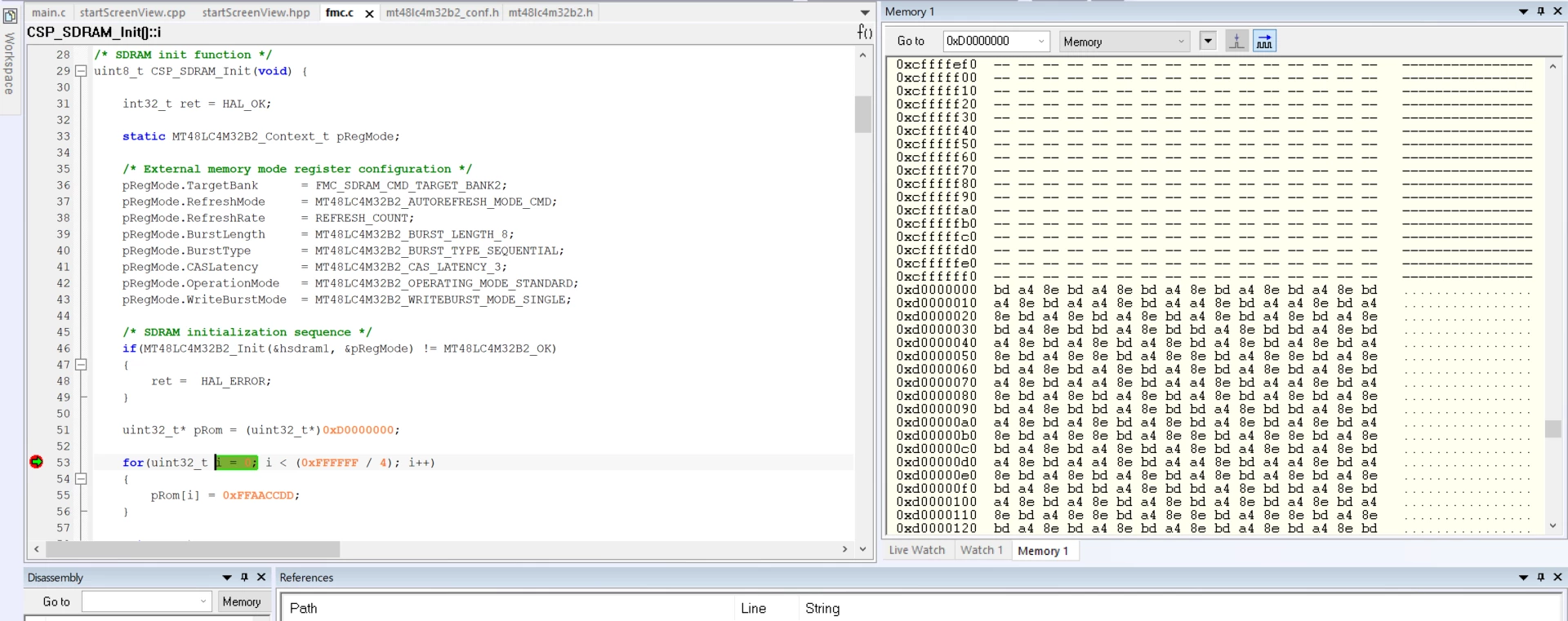Open the Live Watch tab
The height and width of the screenshot is (621, 1568).
(916, 550)
